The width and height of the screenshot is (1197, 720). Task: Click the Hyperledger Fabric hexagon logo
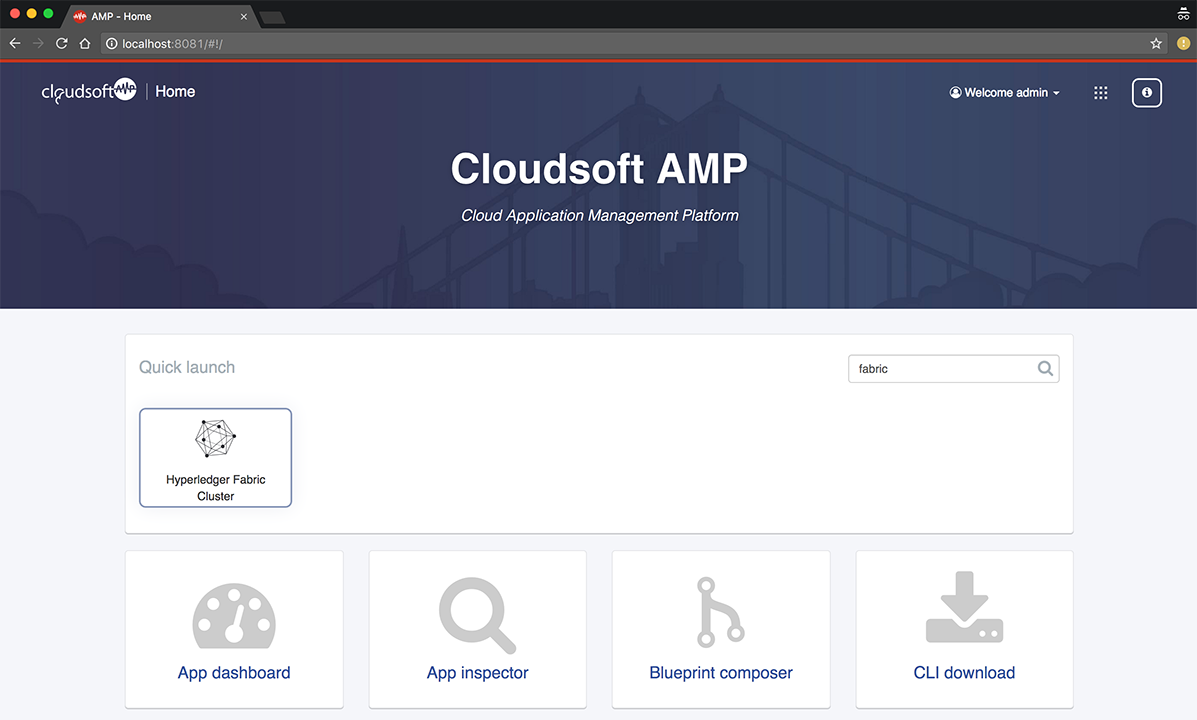tap(215, 438)
